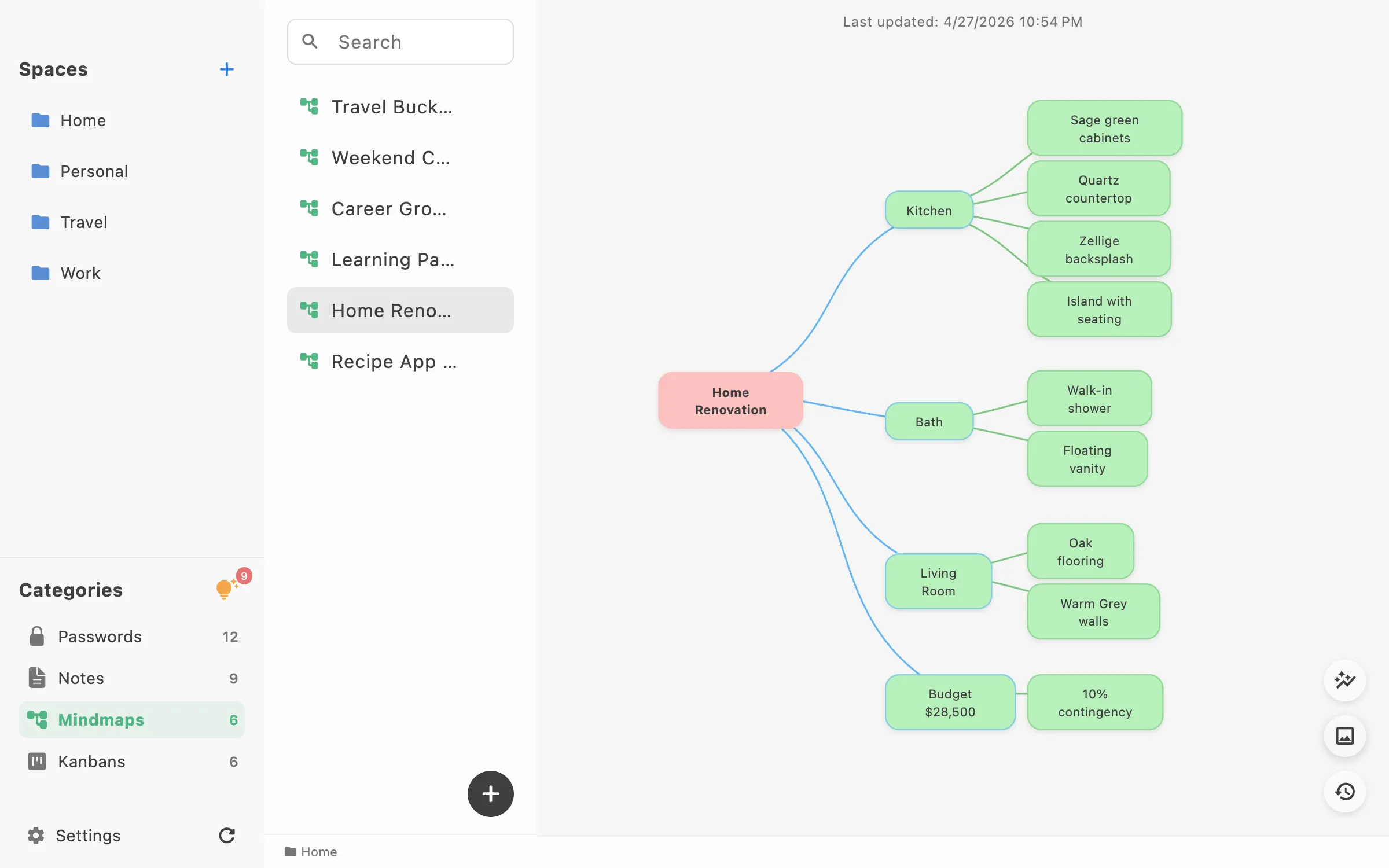Click the Home breadcrumb in the footer
This screenshot has width=1389, height=868.
(311, 852)
